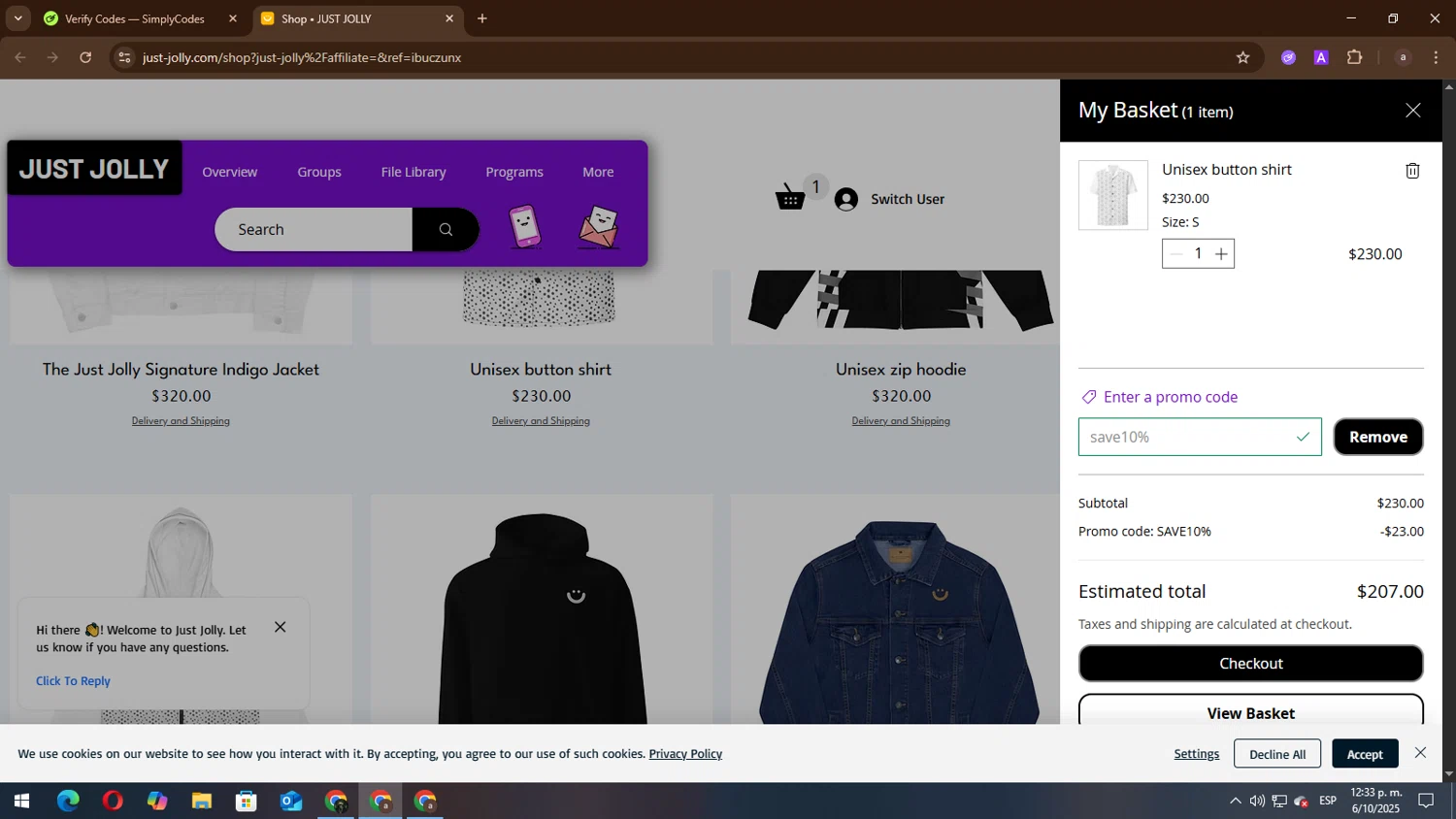Open Delivery and Shipping under button shirt

(541, 420)
